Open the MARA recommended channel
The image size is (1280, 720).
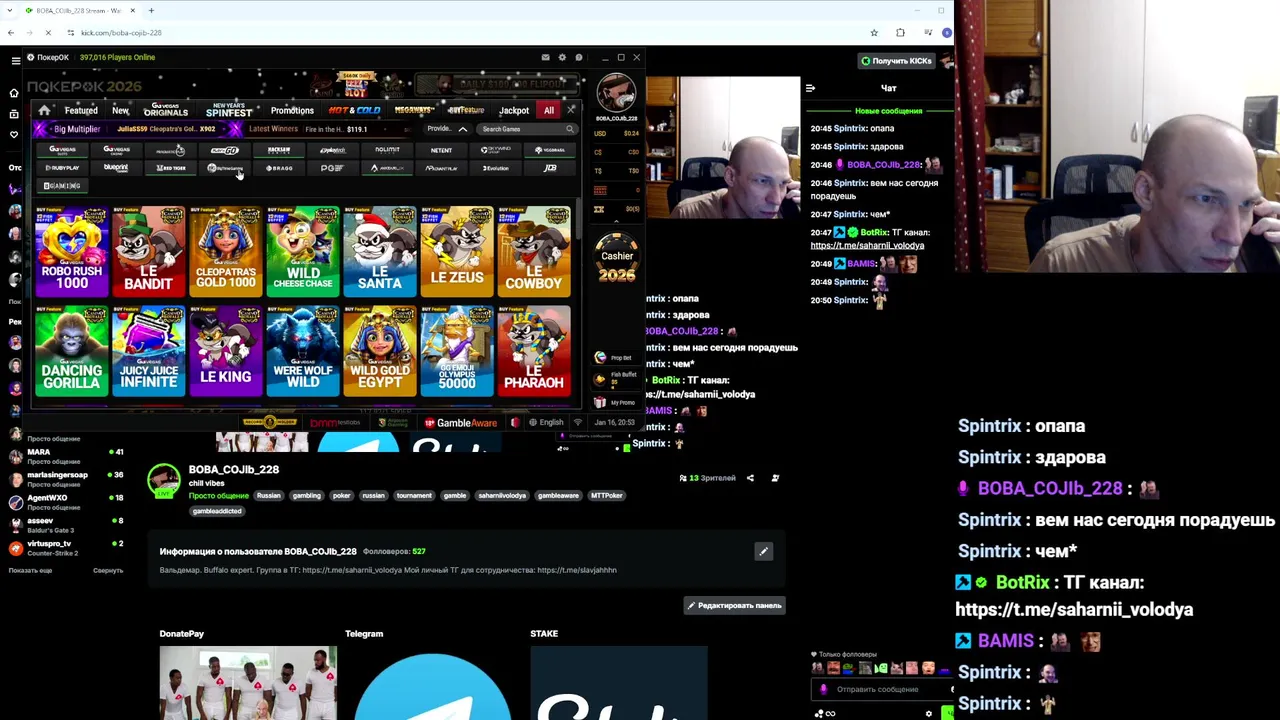tap(64, 456)
